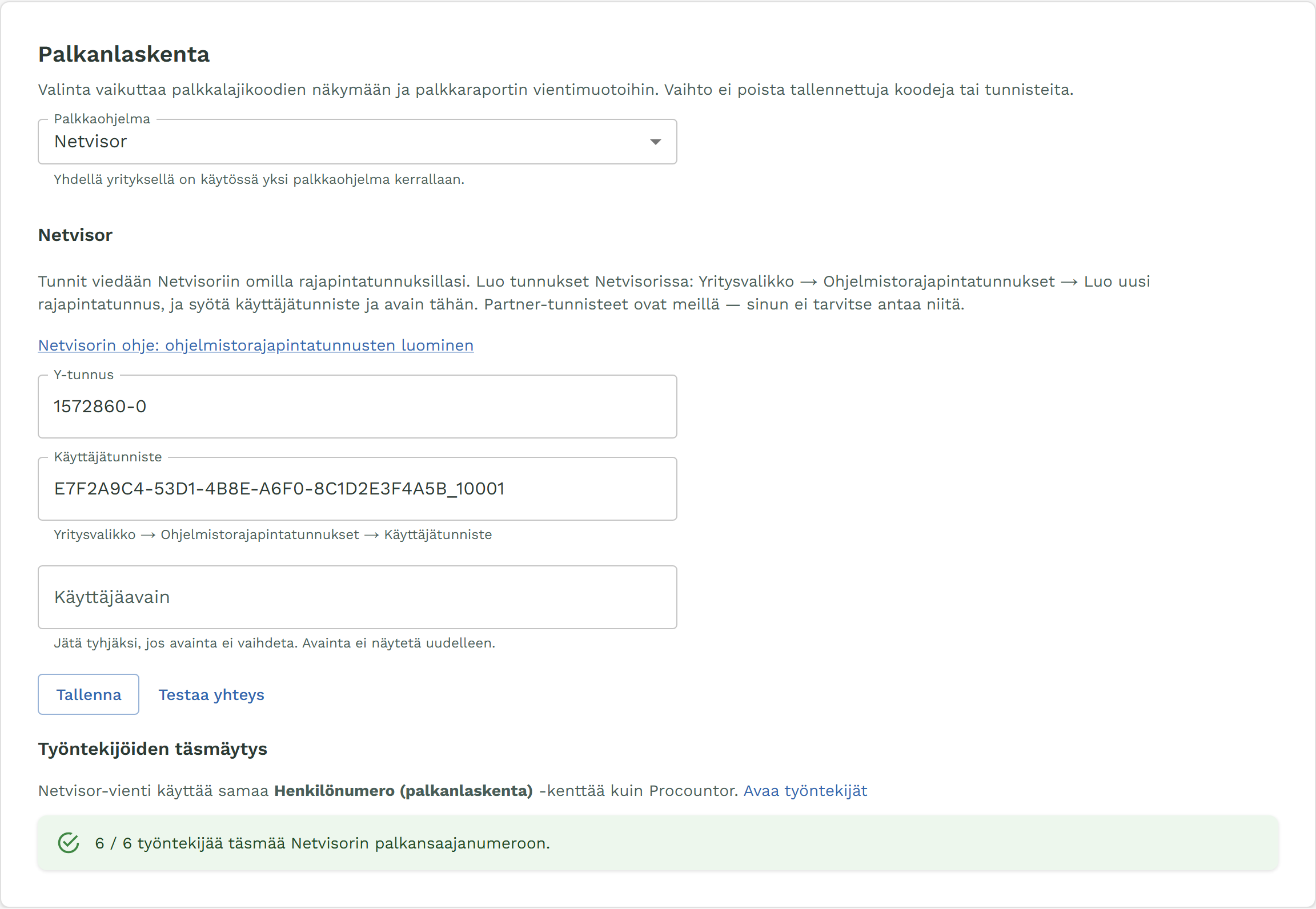The height and width of the screenshot is (909, 1316).
Task: Click the hint 'Jätä tyhjäksi, jos avainta ei vaihdeta'
Action: coord(274,643)
